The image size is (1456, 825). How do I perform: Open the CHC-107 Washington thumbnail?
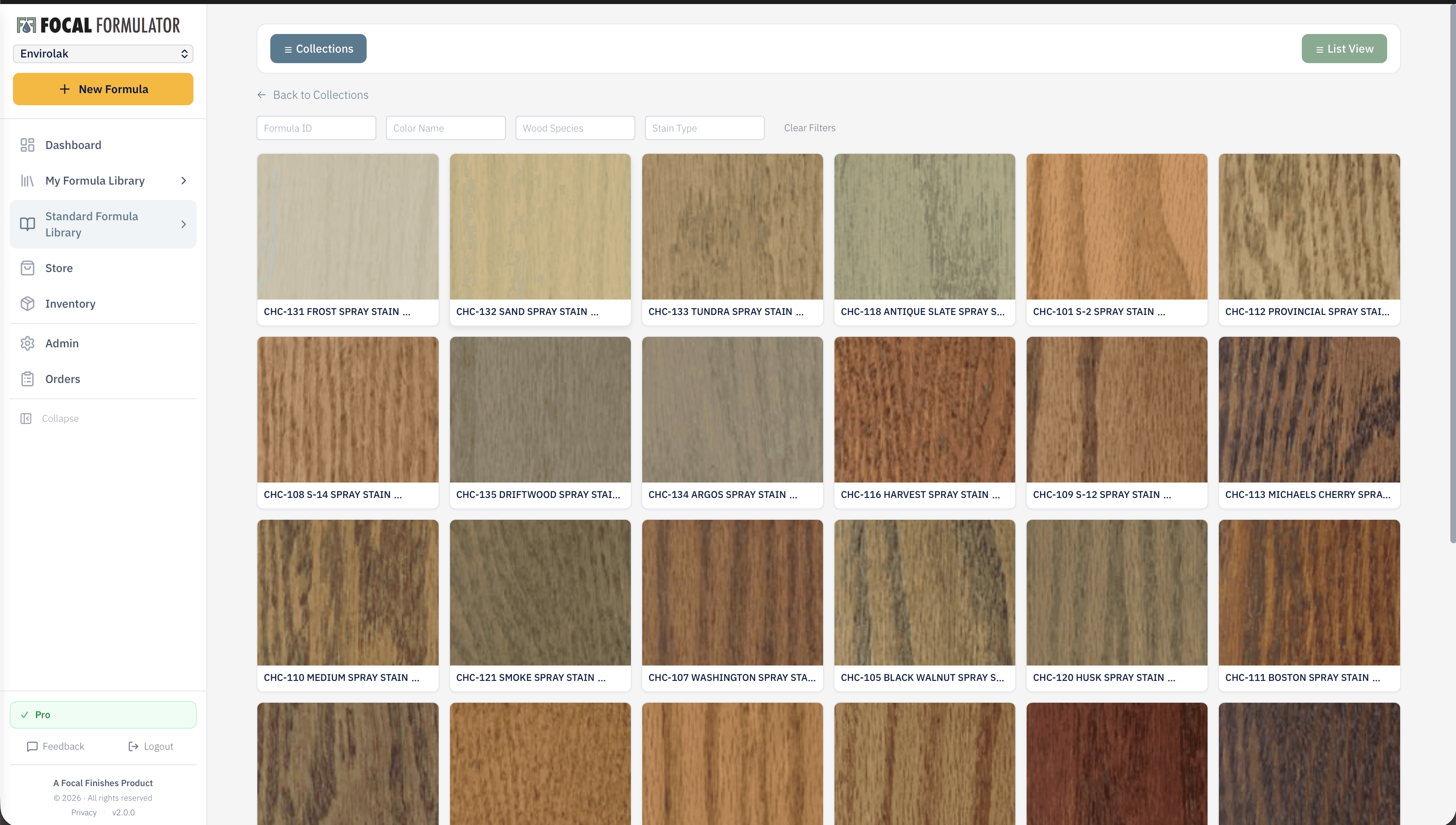tap(732, 593)
